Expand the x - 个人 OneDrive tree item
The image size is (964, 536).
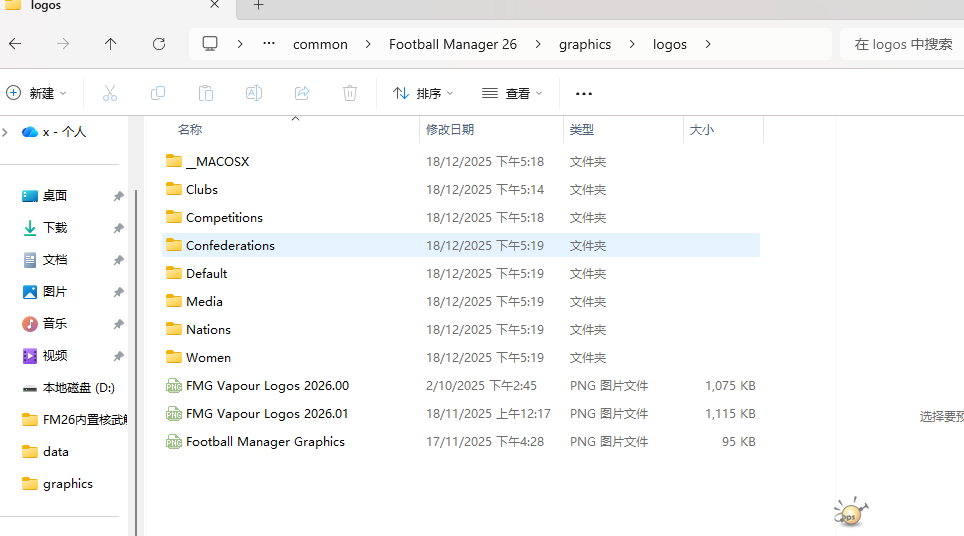tap(5, 131)
